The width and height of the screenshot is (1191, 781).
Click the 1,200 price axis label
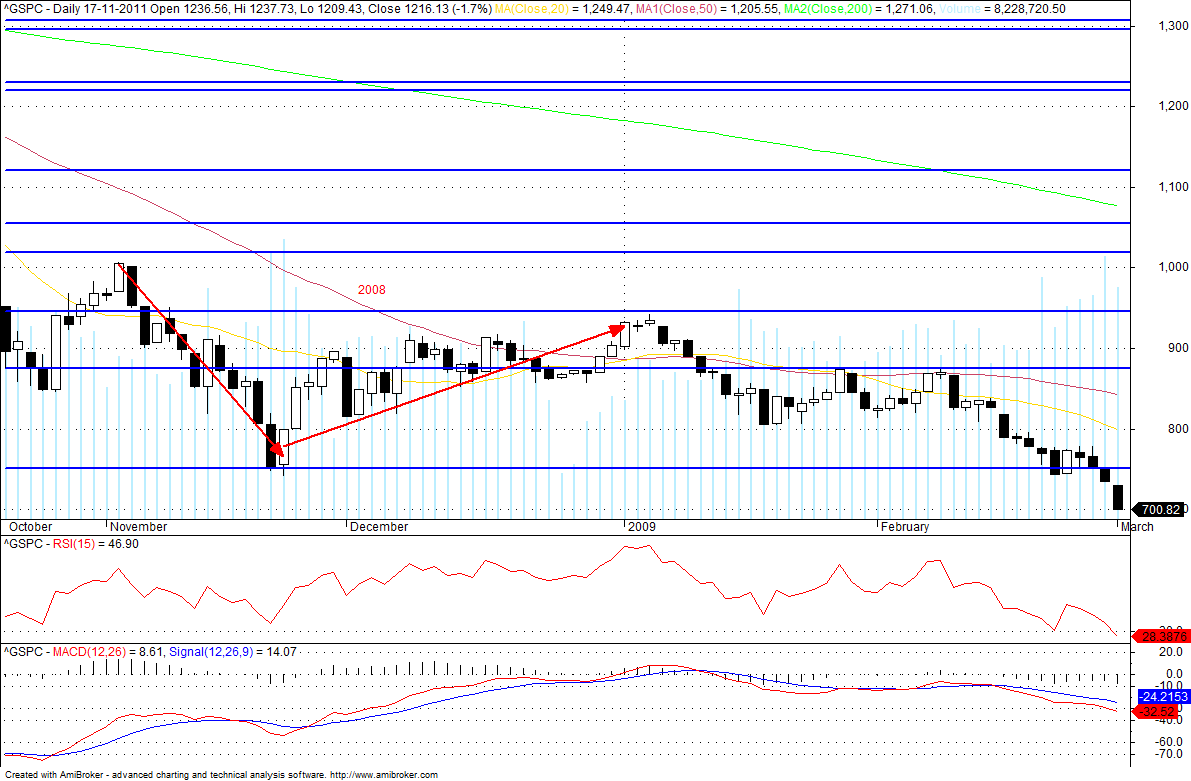(1174, 106)
